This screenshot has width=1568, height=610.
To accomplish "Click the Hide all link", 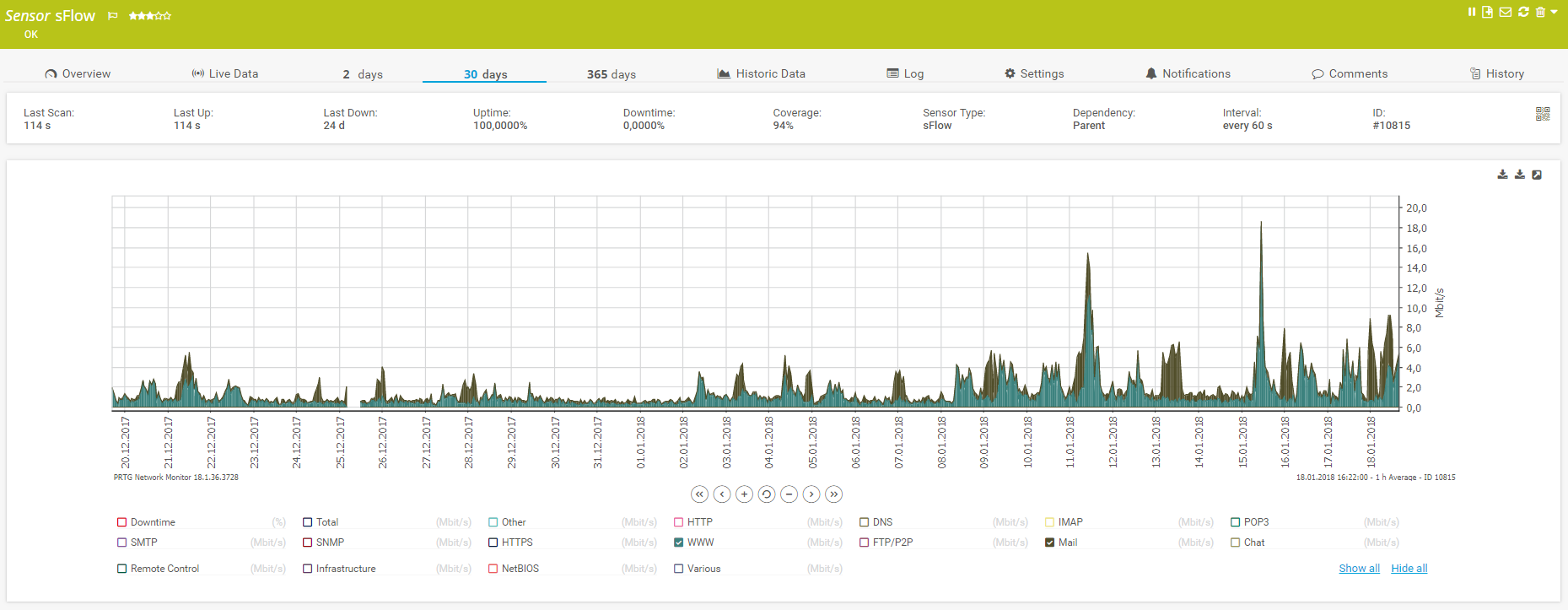I will click(1409, 569).
